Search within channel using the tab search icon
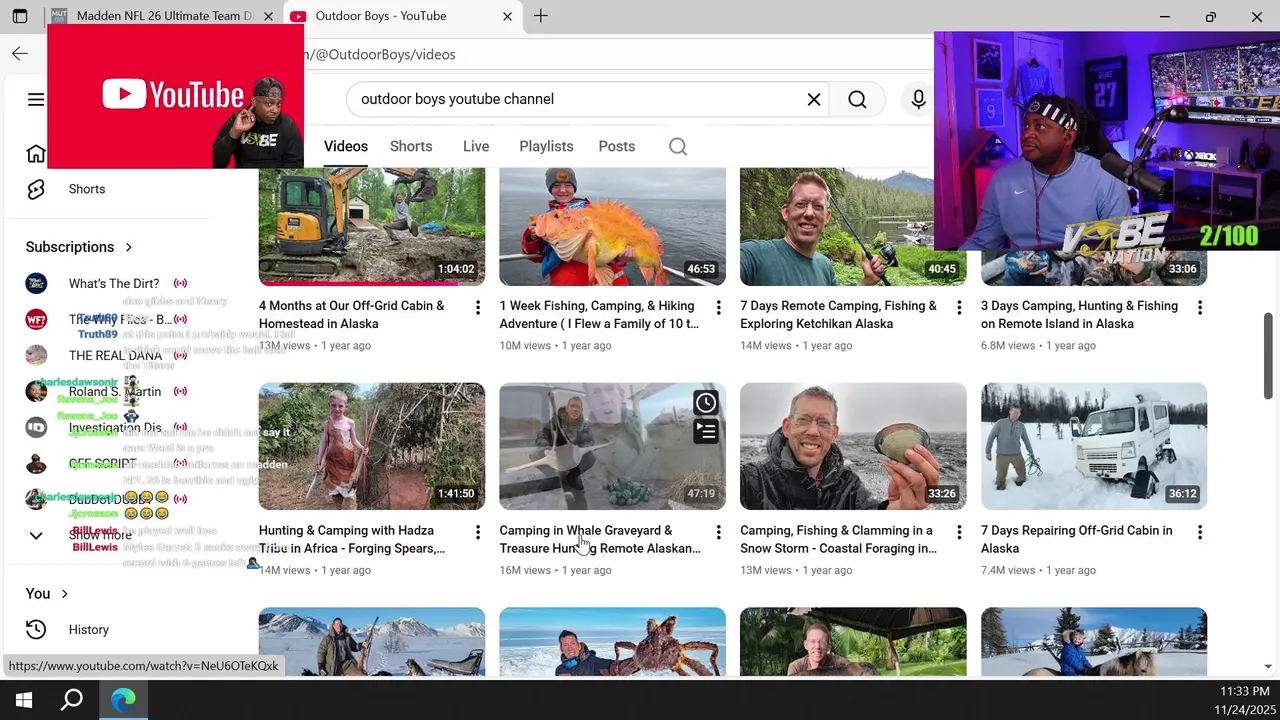The image size is (1280, 720). [x=678, y=147]
